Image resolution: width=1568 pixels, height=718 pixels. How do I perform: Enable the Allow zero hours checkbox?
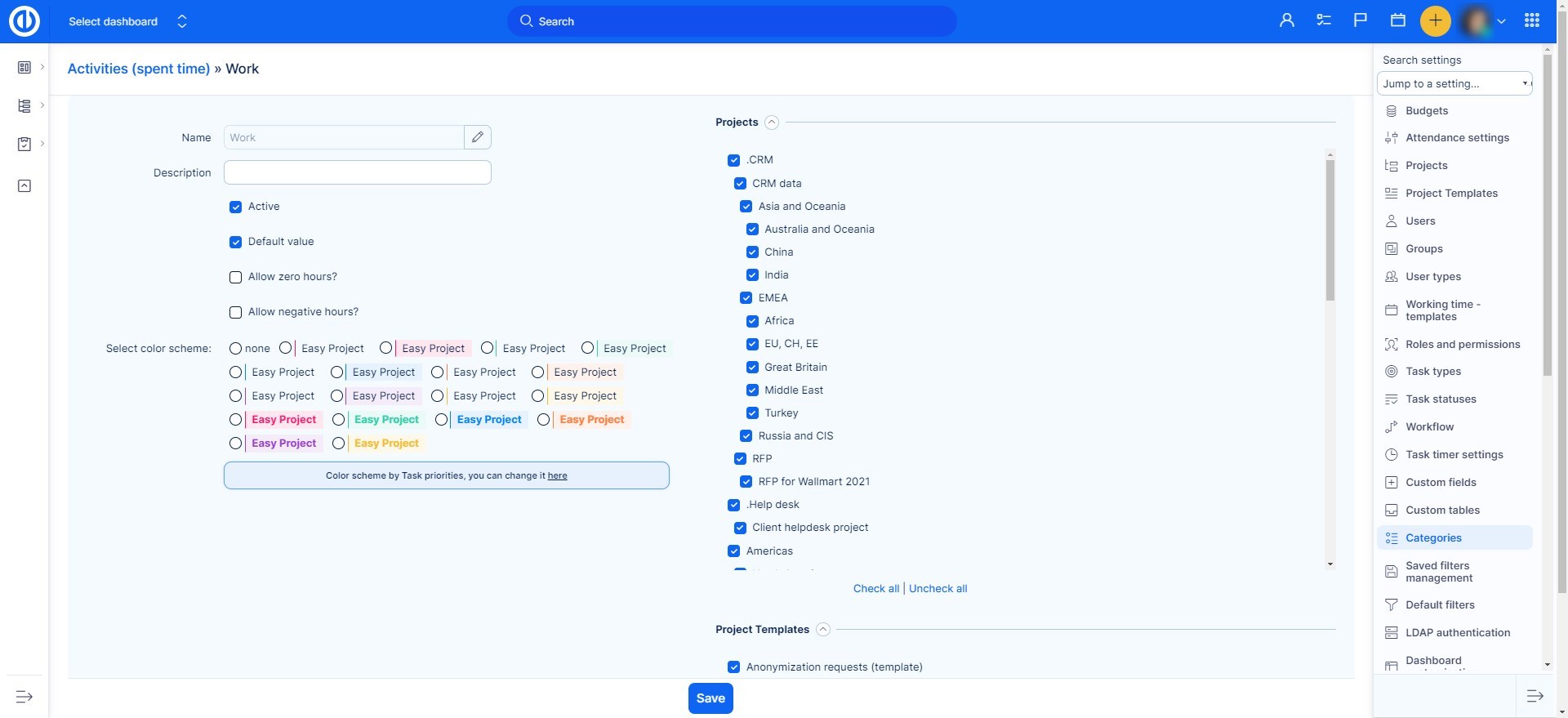click(x=236, y=278)
